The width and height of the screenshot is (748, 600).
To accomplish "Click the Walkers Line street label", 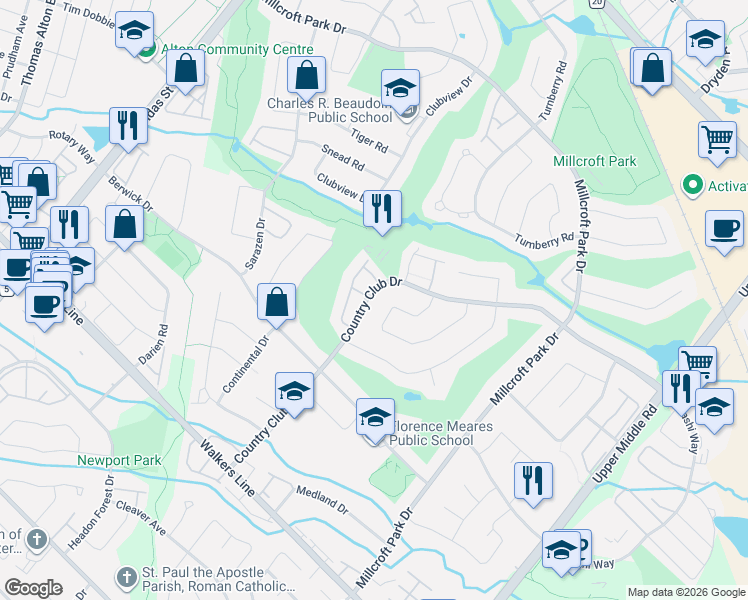I will point(227,468).
